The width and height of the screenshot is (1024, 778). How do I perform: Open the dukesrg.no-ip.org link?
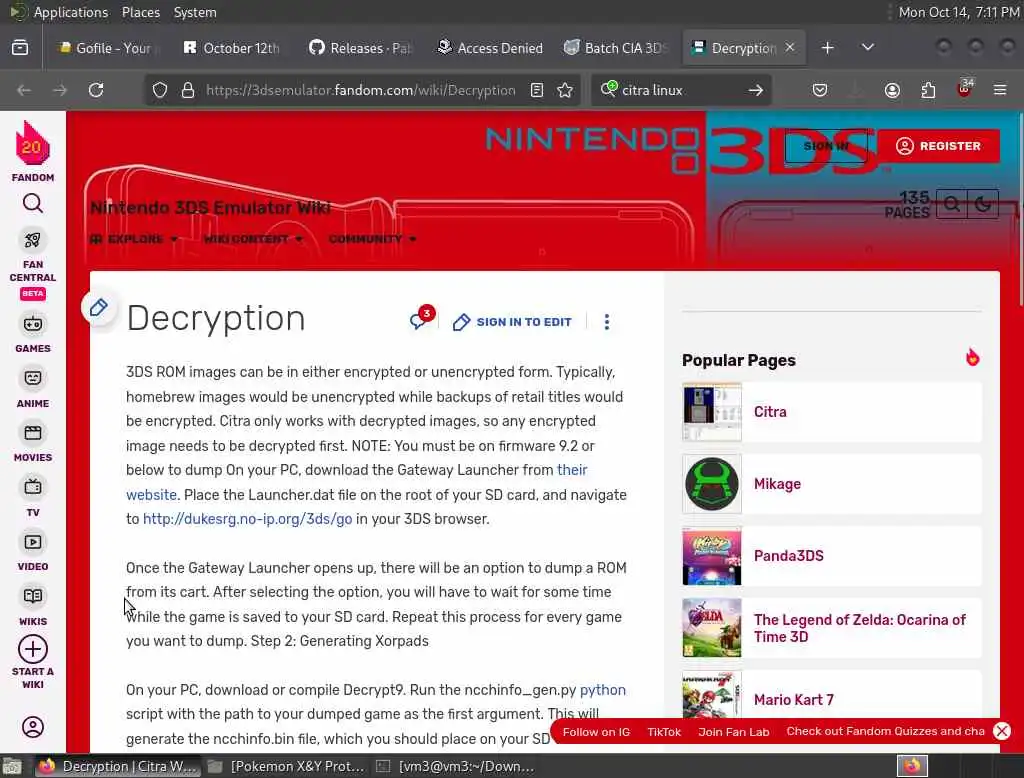click(x=248, y=519)
